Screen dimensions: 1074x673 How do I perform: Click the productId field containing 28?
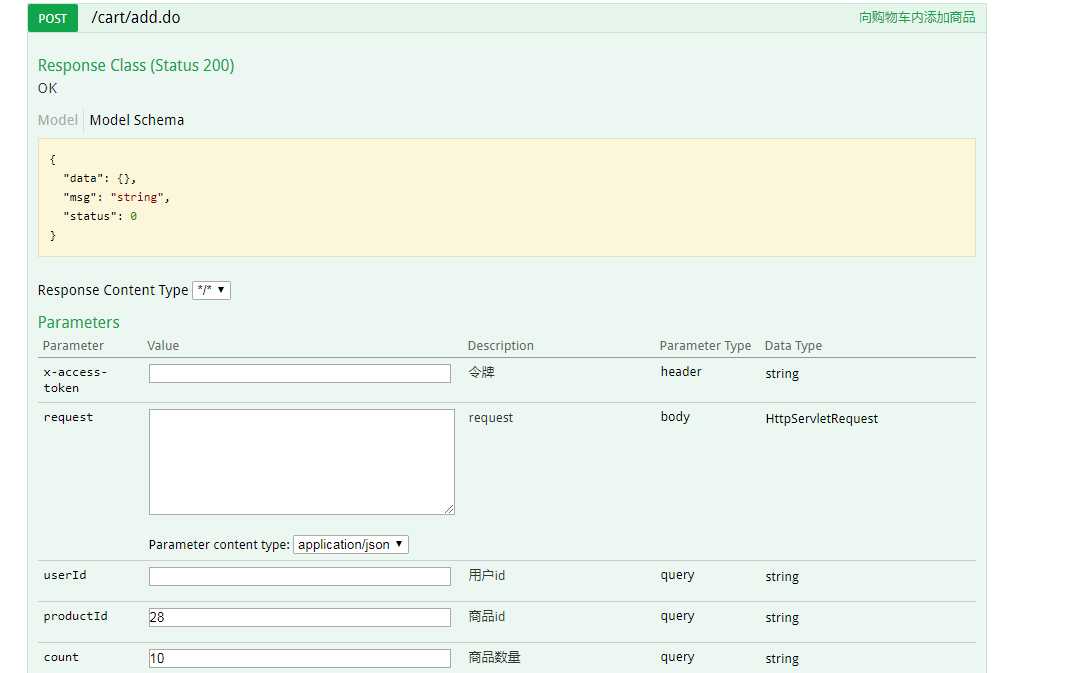[x=300, y=617]
